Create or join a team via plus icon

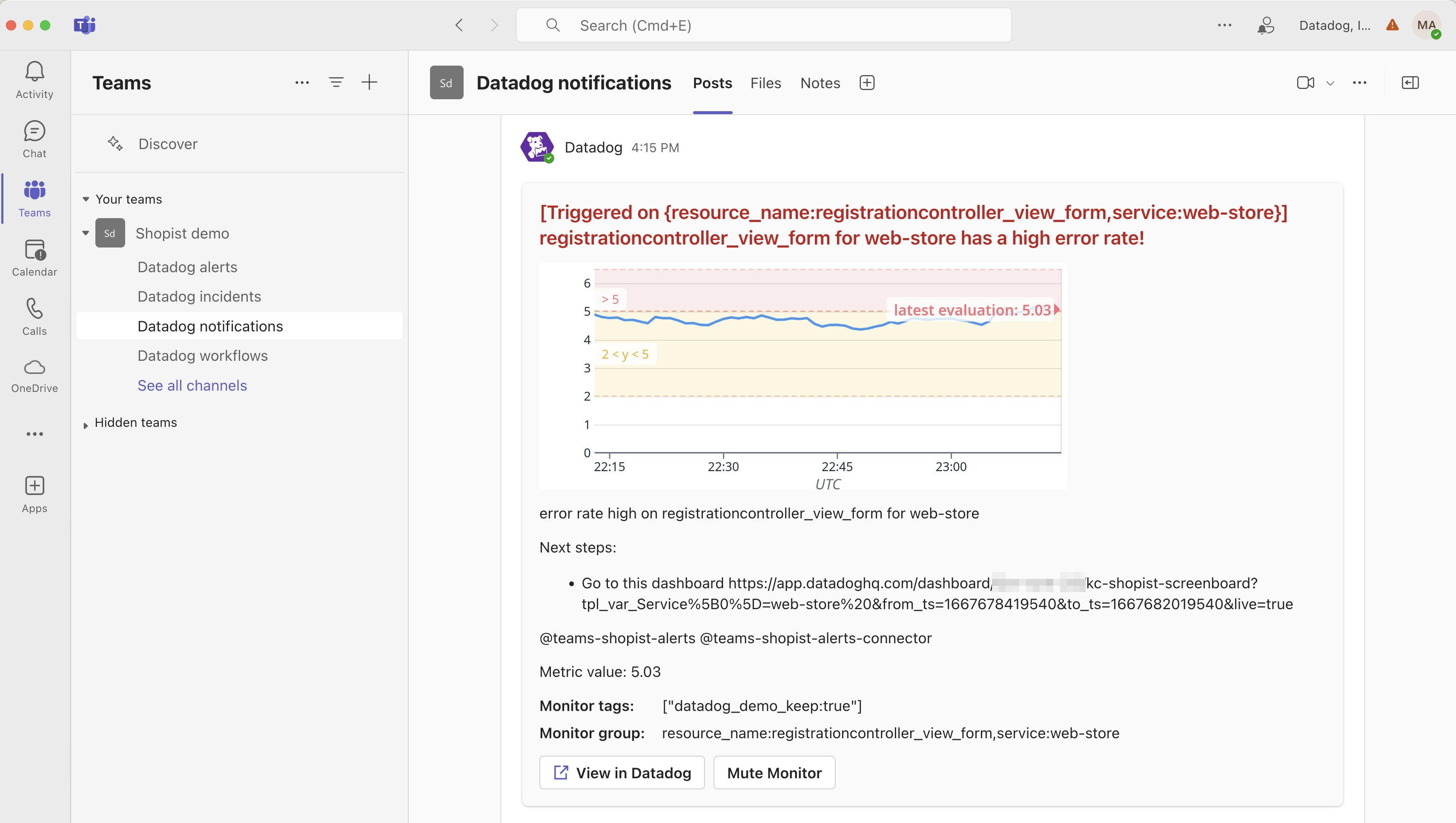[x=369, y=82]
